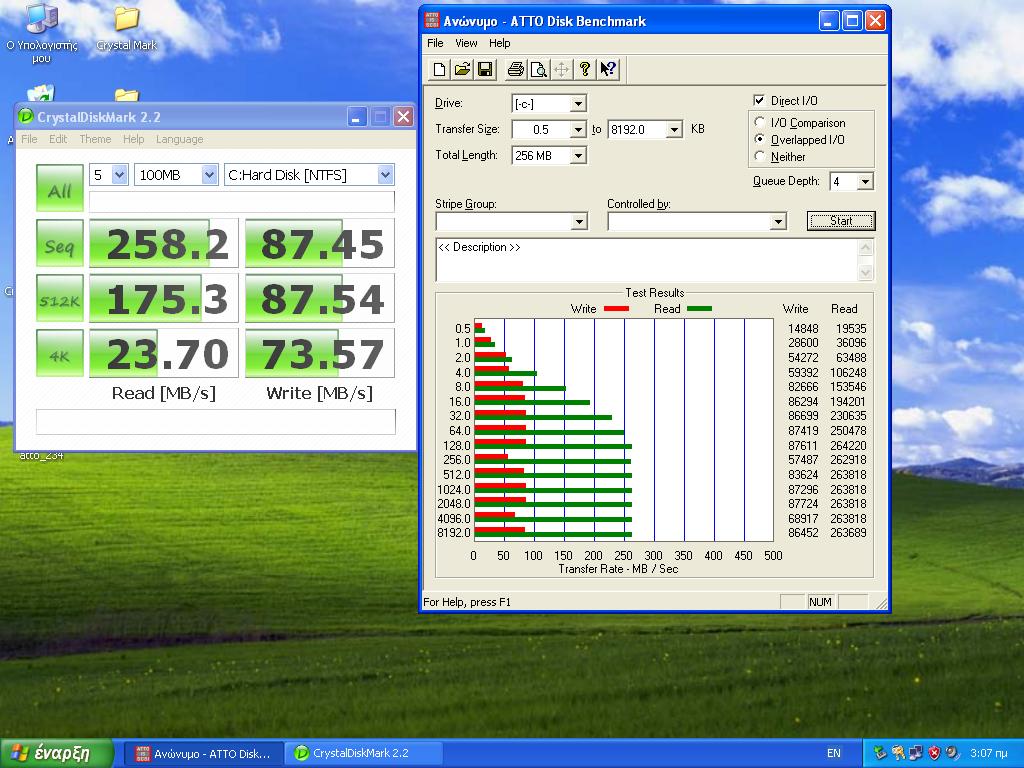Screen dimensions: 1024x768
Task: Click the 73.57 4K write result
Action: tap(320, 353)
